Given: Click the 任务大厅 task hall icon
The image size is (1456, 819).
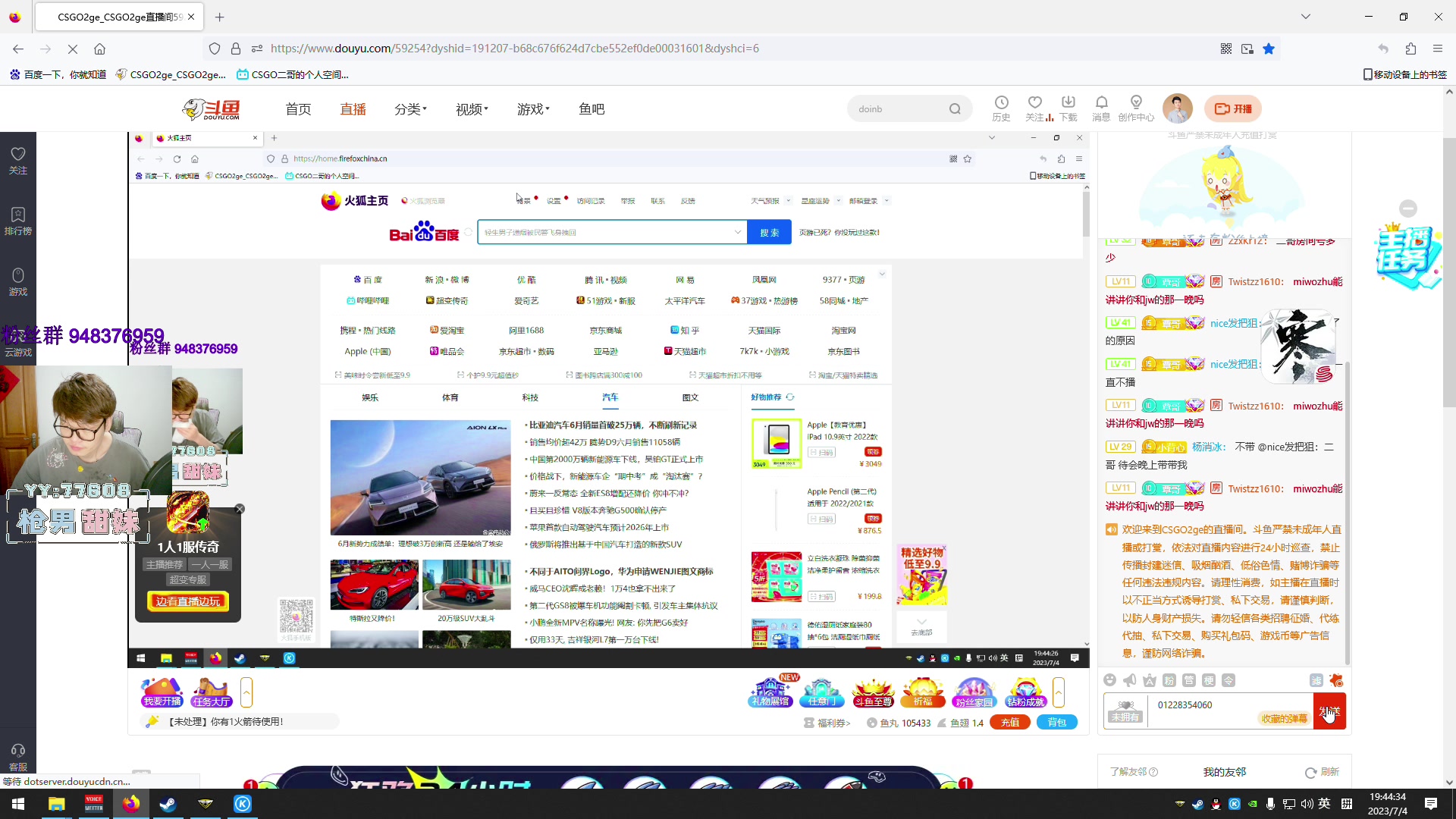Looking at the screenshot, I should [x=212, y=692].
